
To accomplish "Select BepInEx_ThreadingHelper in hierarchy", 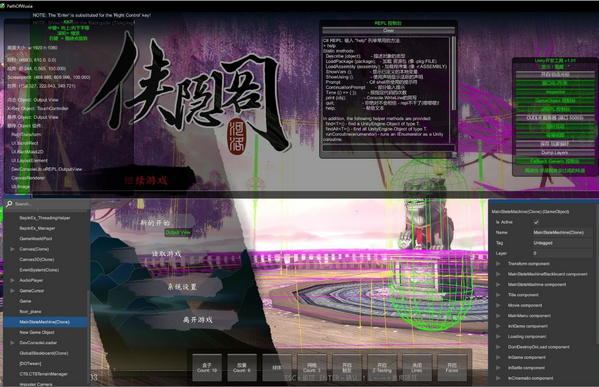I will [x=45, y=218].
